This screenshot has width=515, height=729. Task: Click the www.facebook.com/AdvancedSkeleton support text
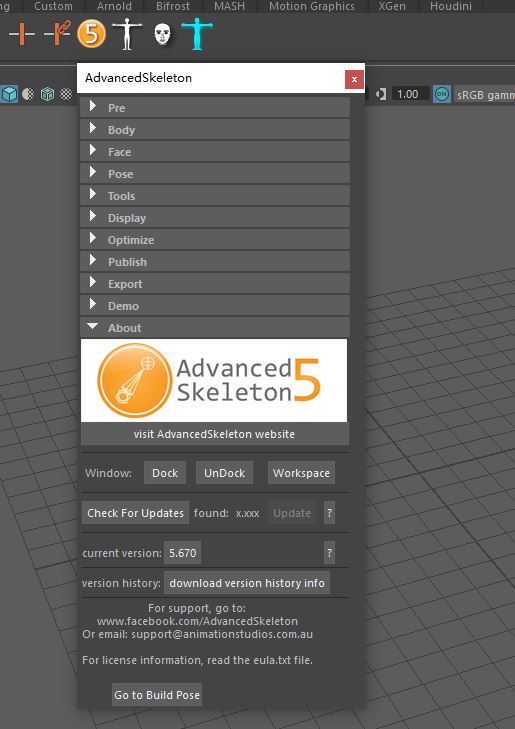coord(197,621)
